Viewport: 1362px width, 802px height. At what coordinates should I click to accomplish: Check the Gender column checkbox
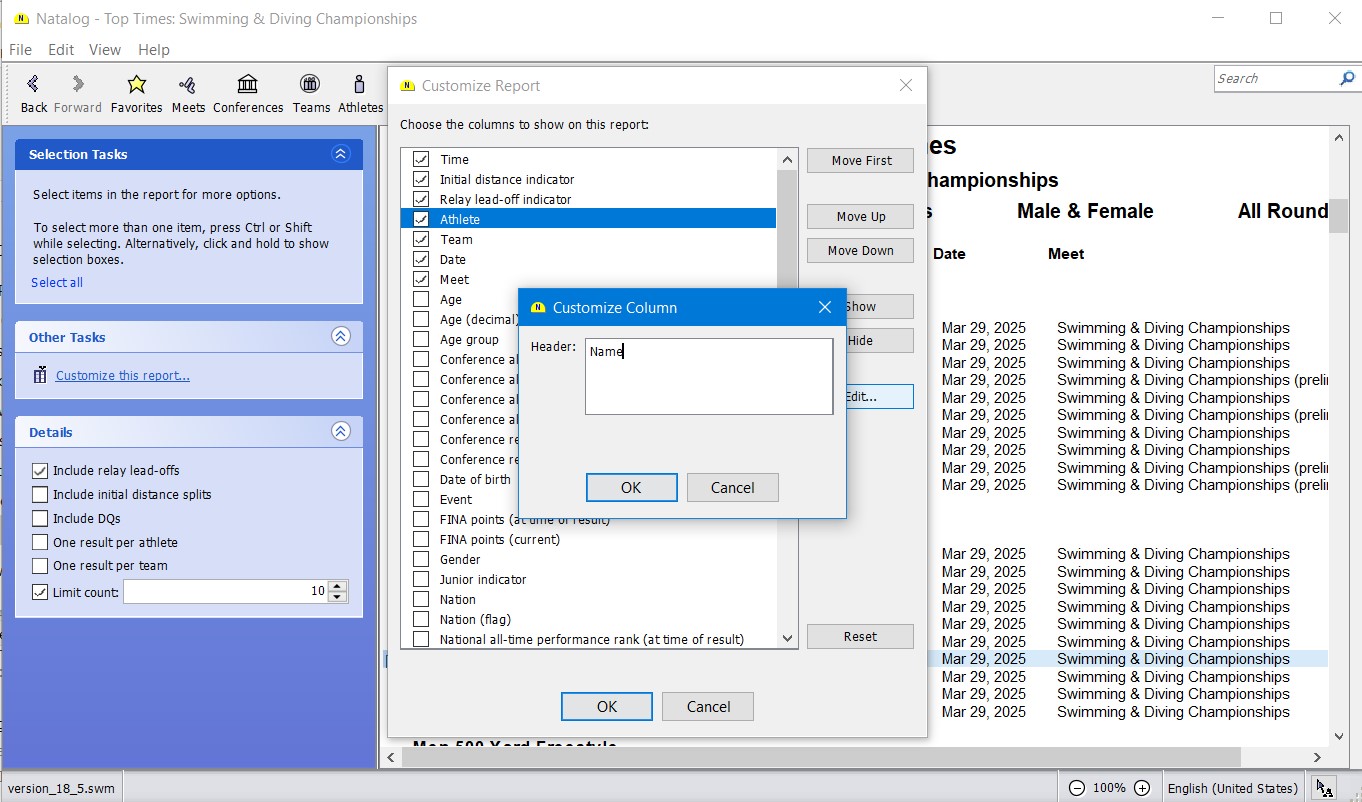(x=421, y=560)
